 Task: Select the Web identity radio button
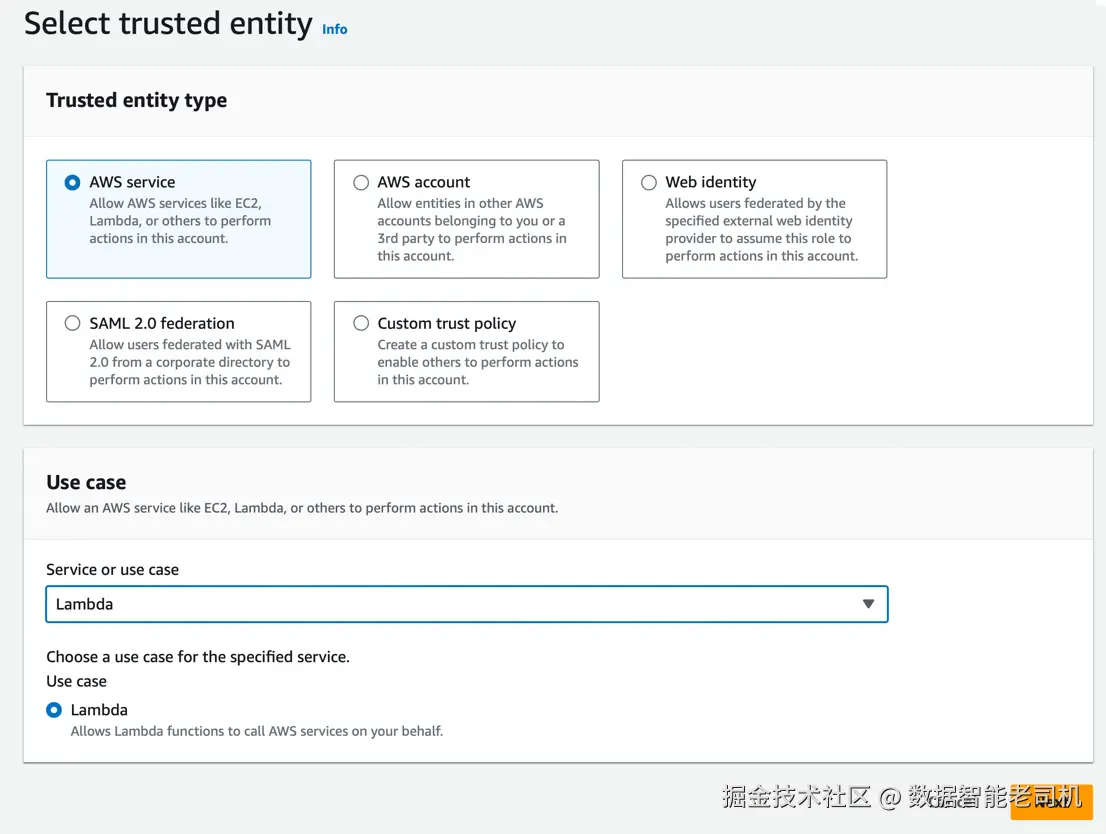pyautogui.click(x=648, y=183)
